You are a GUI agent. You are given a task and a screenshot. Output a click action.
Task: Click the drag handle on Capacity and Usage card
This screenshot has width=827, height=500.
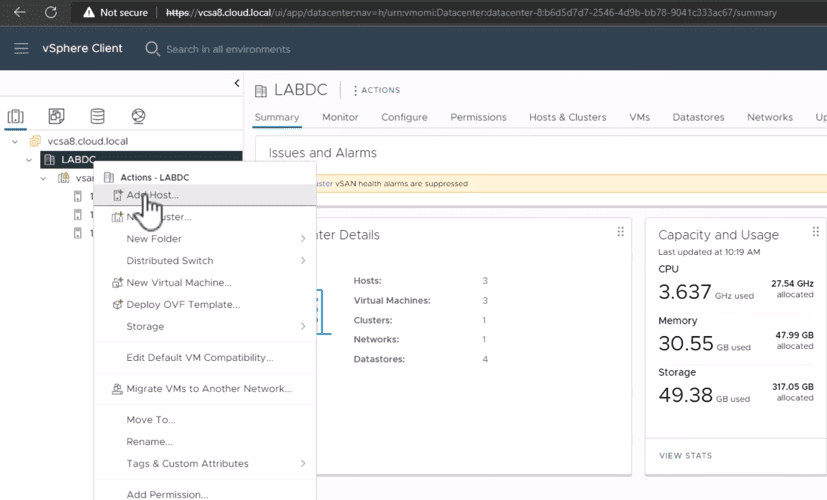815,232
